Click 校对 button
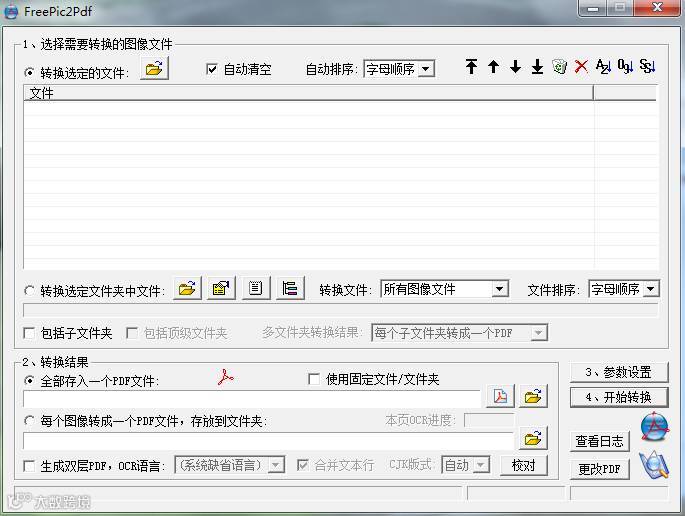 point(524,465)
